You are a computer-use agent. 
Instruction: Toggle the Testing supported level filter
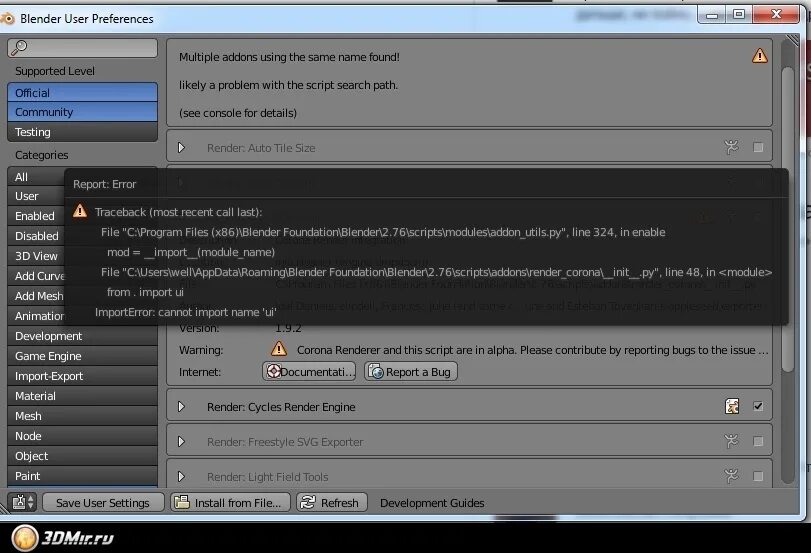tap(82, 132)
